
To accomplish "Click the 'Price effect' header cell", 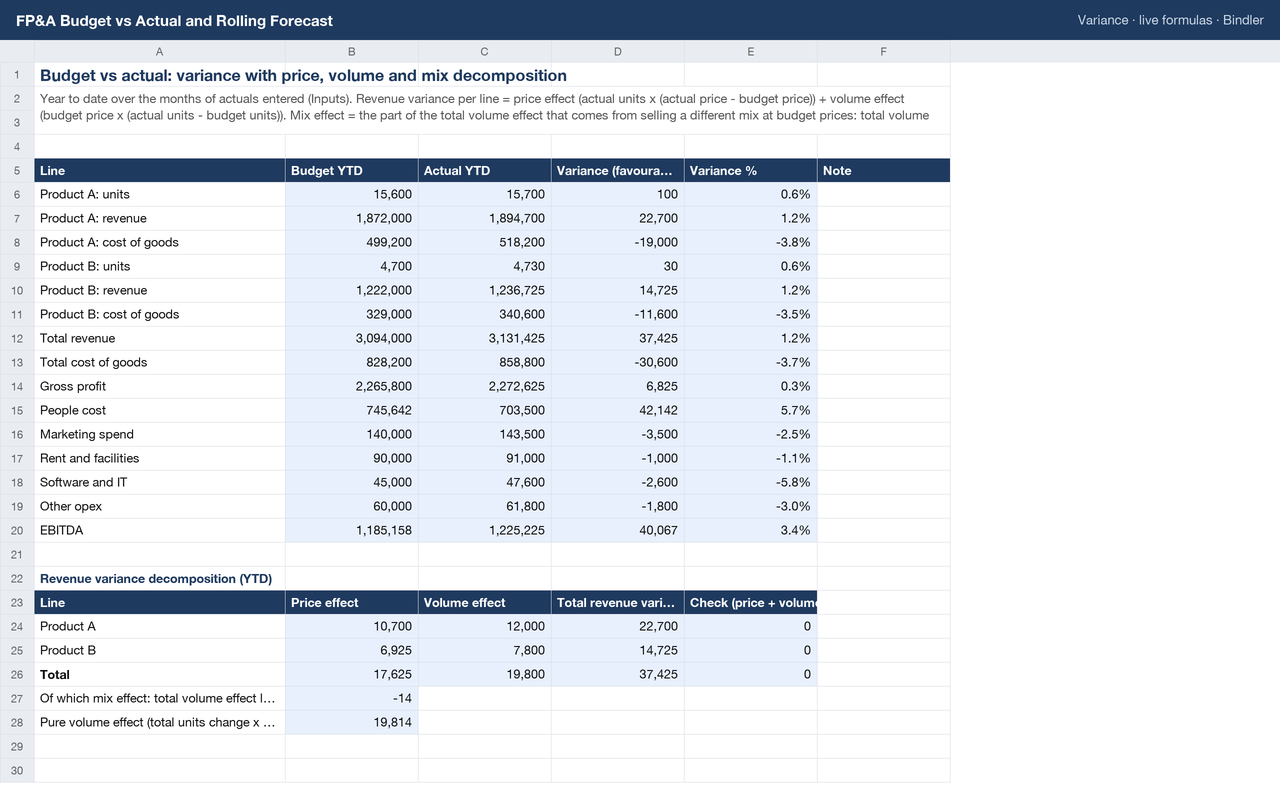I will [x=352, y=603].
